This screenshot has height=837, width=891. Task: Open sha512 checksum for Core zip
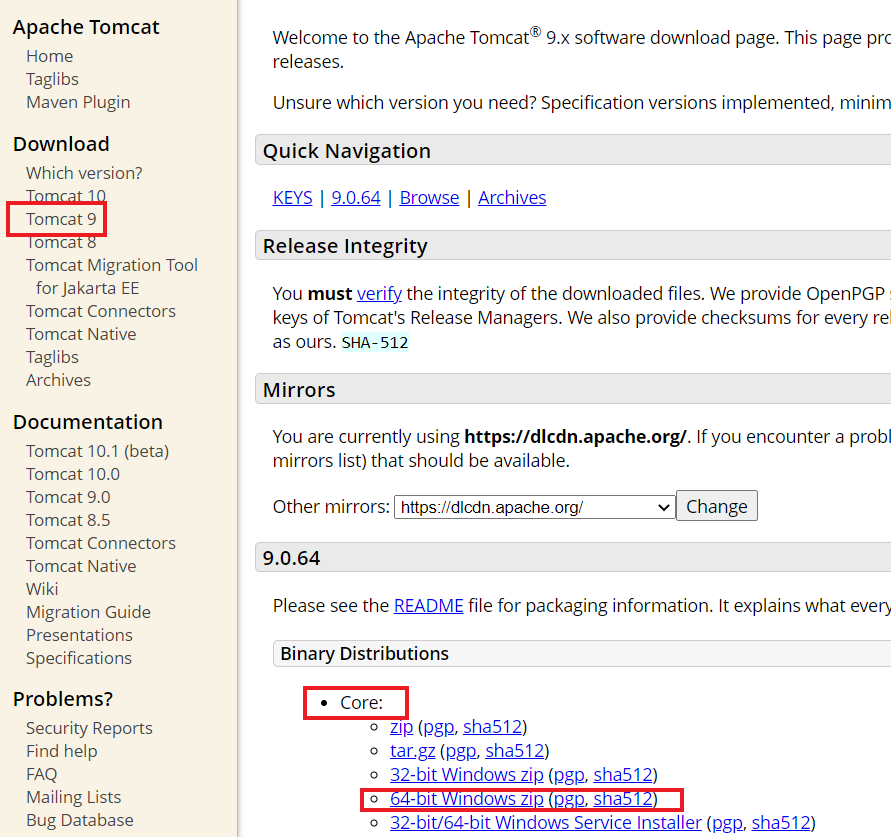point(492,727)
